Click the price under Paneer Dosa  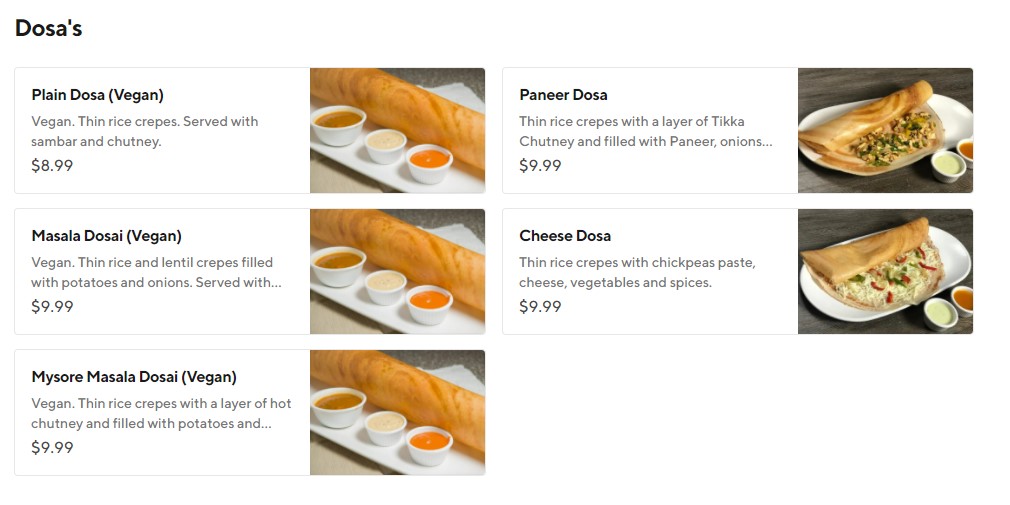(540, 166)
